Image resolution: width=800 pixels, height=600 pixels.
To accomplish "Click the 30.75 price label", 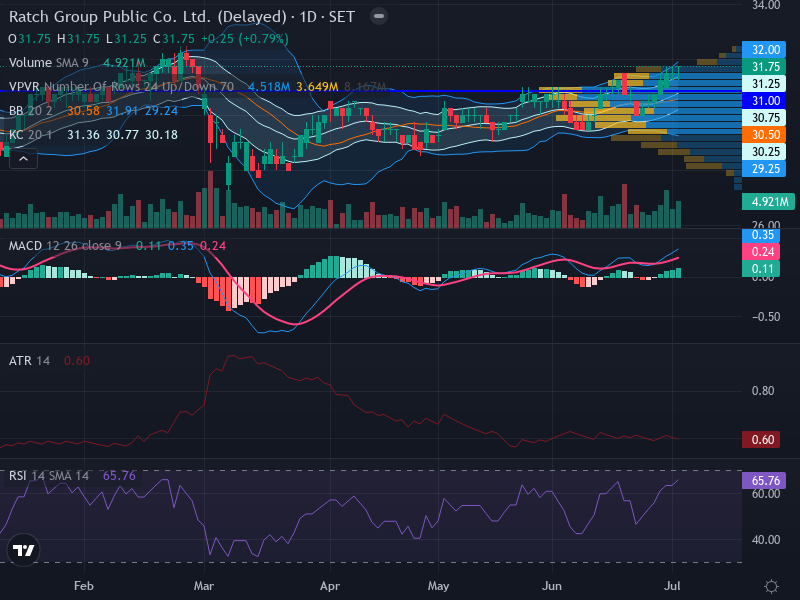I will tap(764, 118).
